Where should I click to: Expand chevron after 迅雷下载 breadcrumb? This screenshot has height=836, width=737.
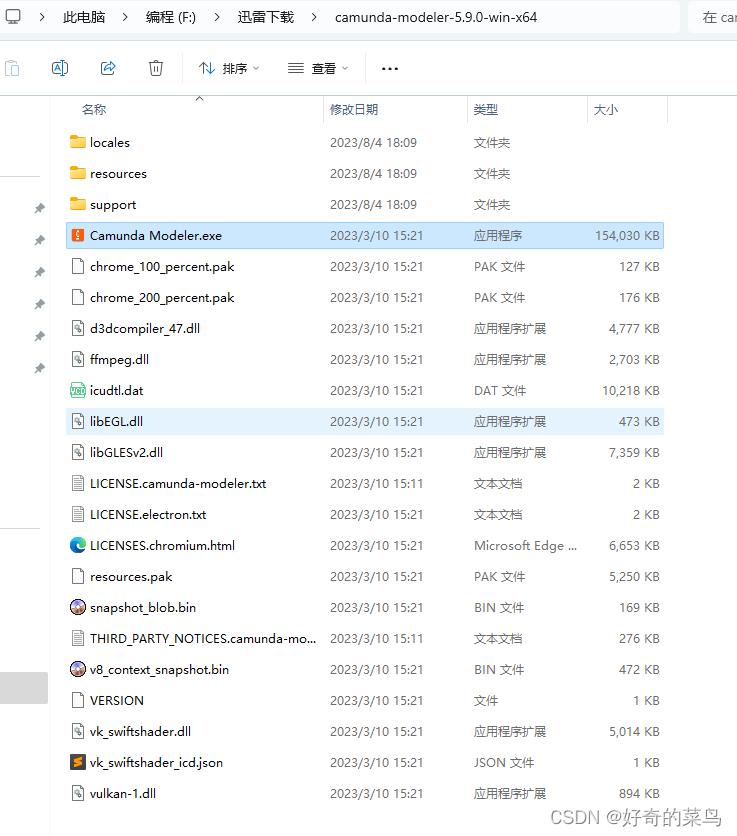click(x=314, y=18)
